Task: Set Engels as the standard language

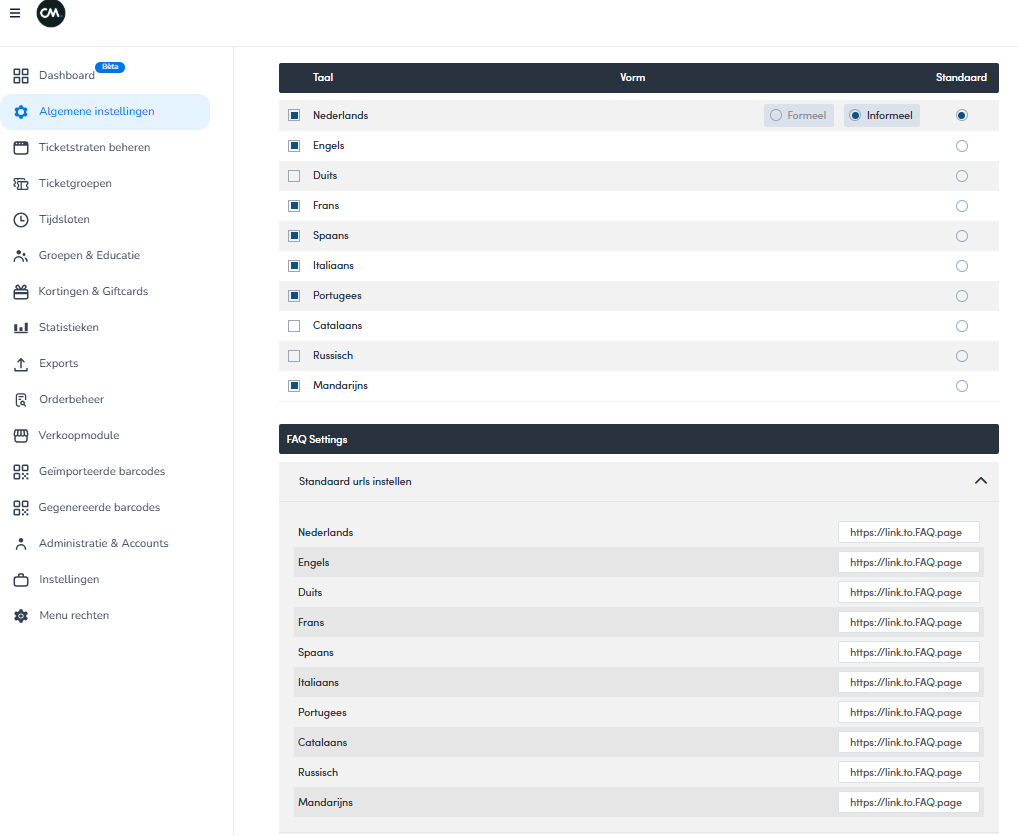Action: [x=962, y=146]
